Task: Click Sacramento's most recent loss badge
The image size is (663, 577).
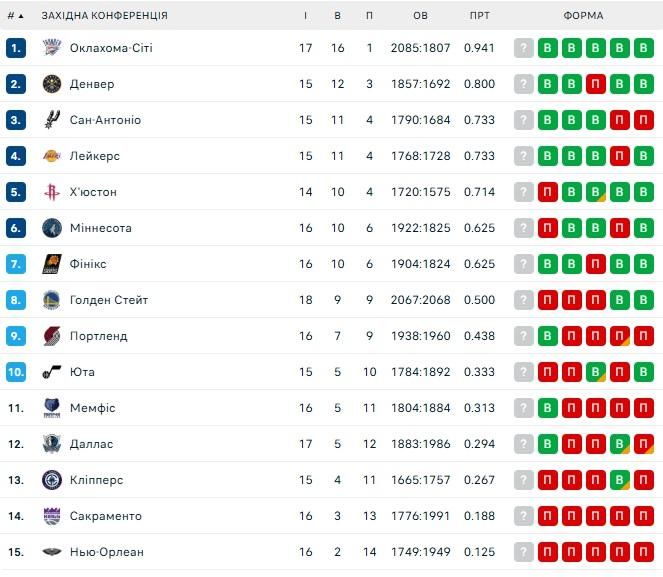Action: [x=643, y=516]
